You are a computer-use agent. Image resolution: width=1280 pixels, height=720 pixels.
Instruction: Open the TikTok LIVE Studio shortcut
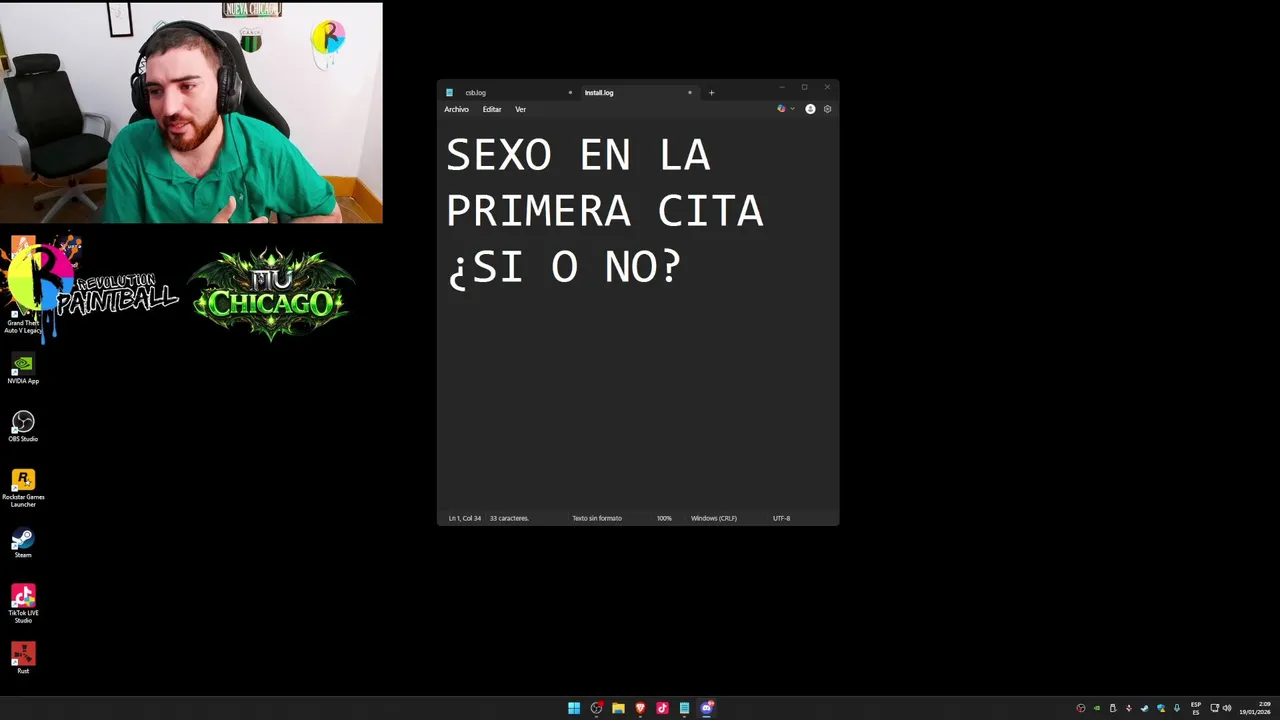(23, 604)
